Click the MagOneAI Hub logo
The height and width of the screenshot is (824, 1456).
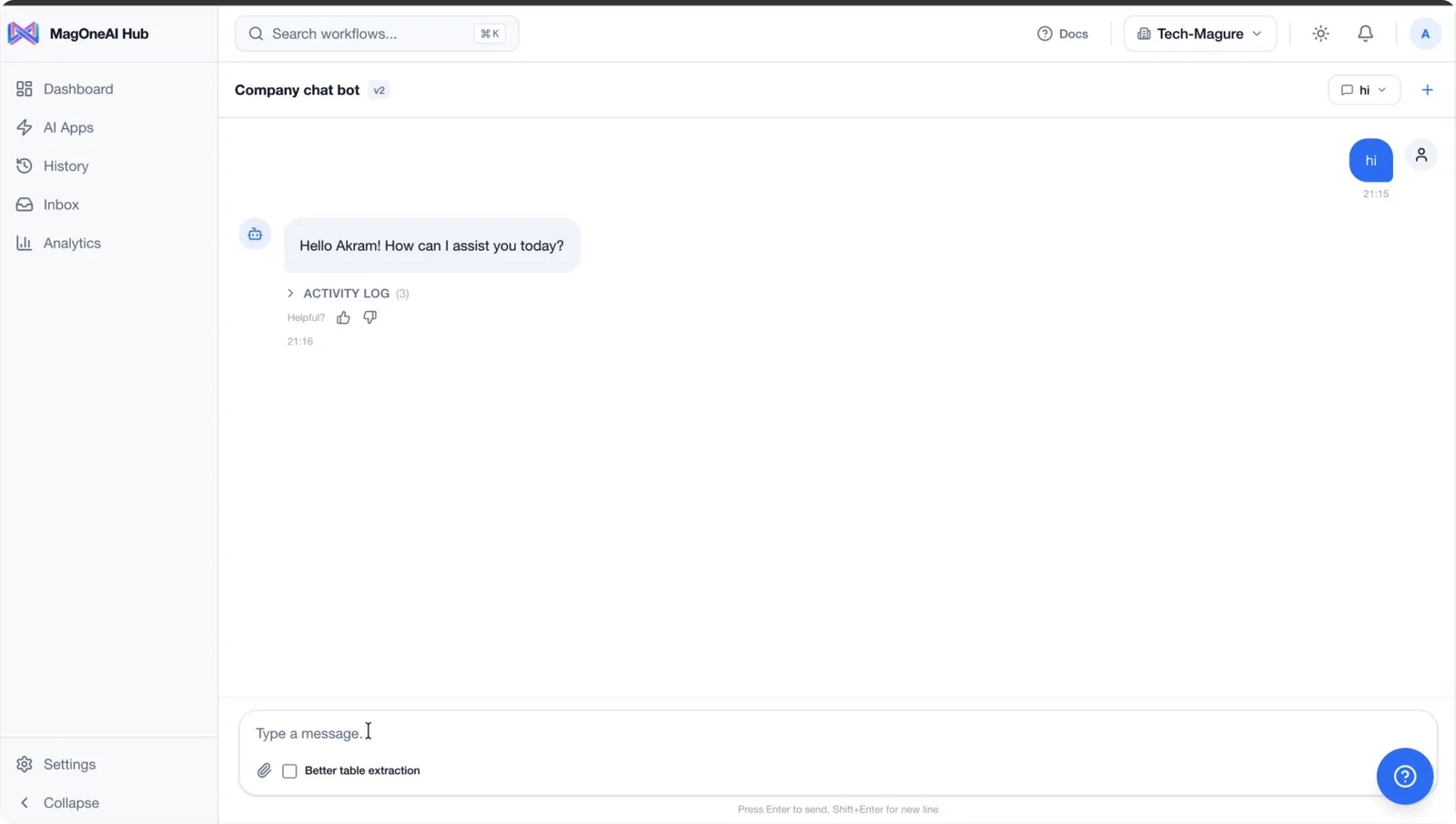point(24,34)
